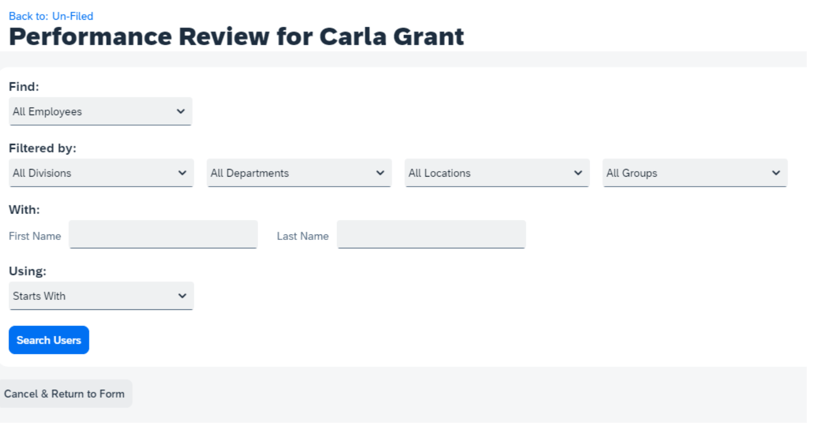Click Cancel & Return to Form
Viewport: 815px width, 438px height.
[64, 393]
